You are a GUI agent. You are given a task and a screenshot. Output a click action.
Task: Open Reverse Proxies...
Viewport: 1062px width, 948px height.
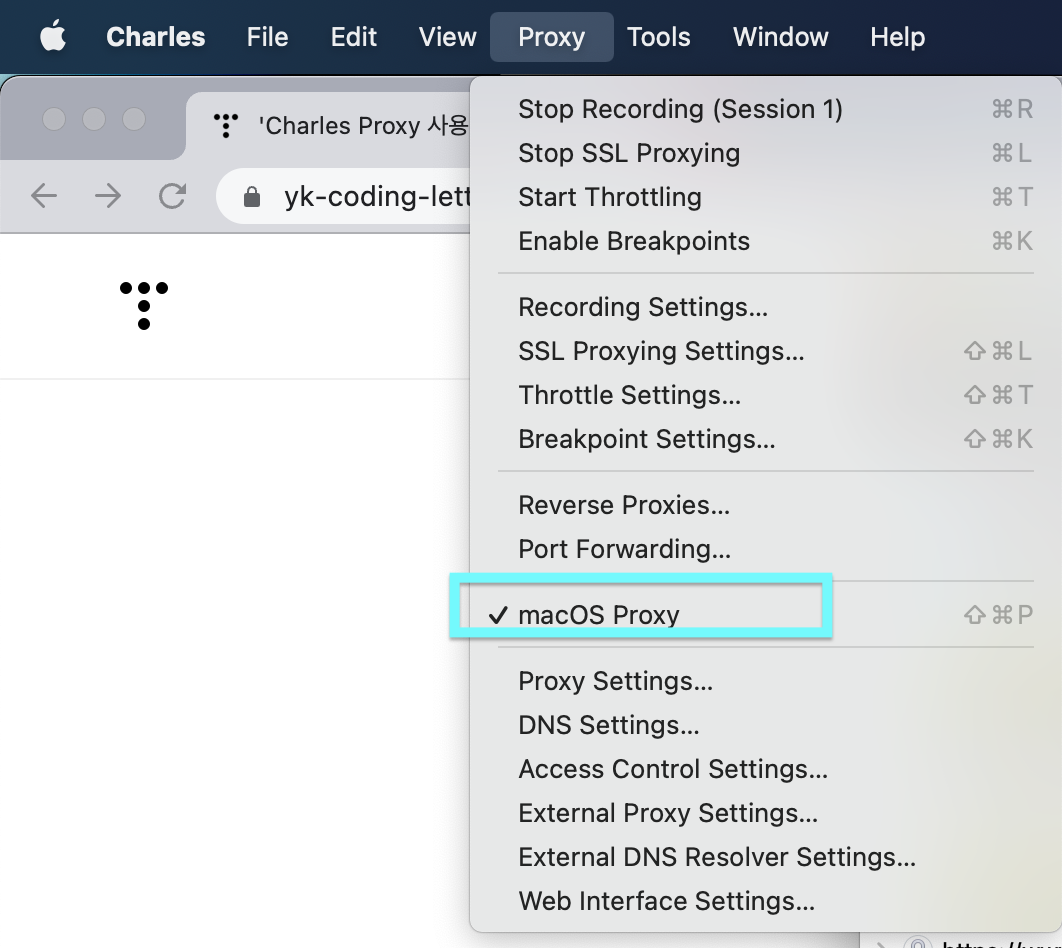pos(765,504)
